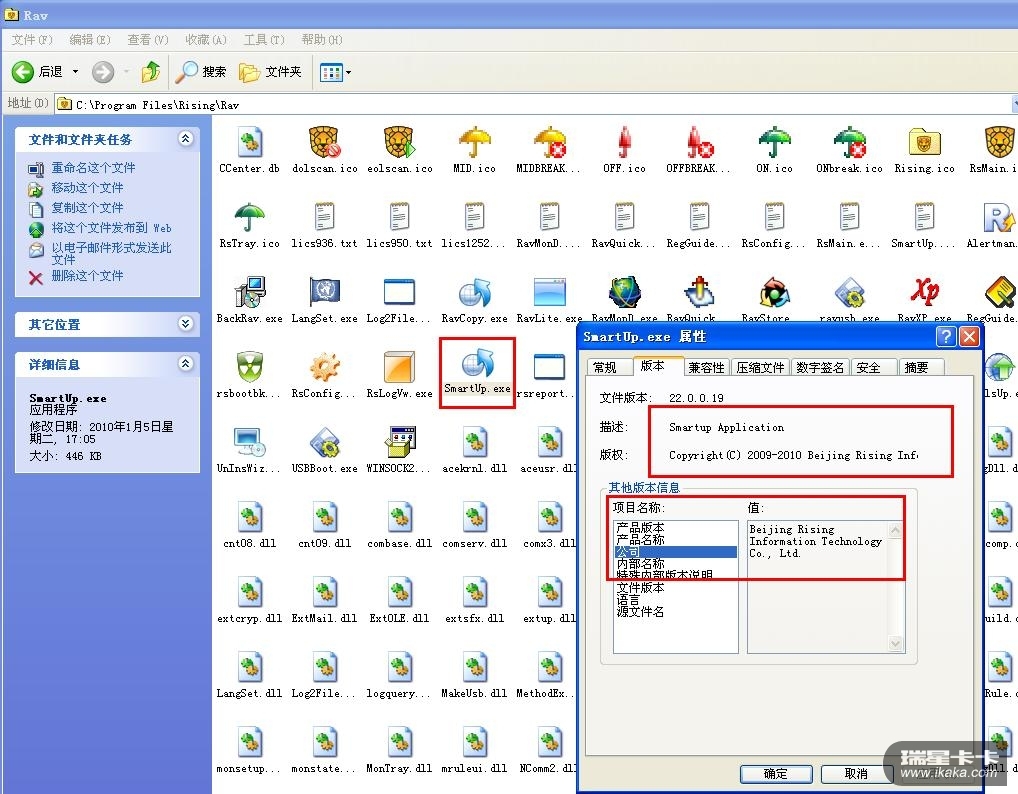This screenshot has width=1018, height=794.
Task: Expand the 其它位置 panel
Action: click(186, 323)
